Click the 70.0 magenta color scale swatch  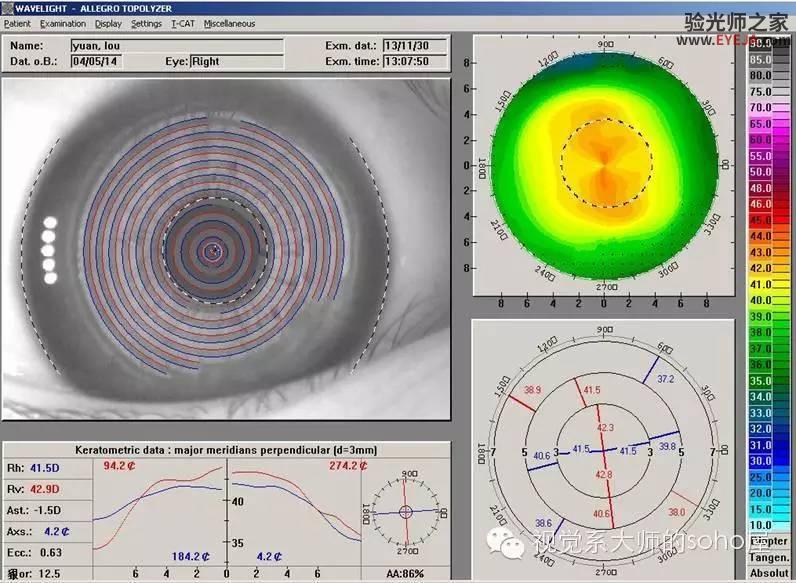click(x=770, y=108)
